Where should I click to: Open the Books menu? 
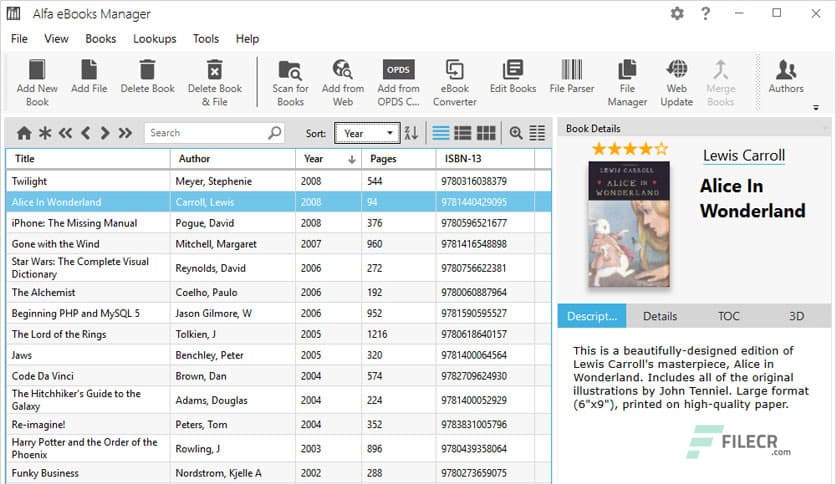[x=100, y=39]
